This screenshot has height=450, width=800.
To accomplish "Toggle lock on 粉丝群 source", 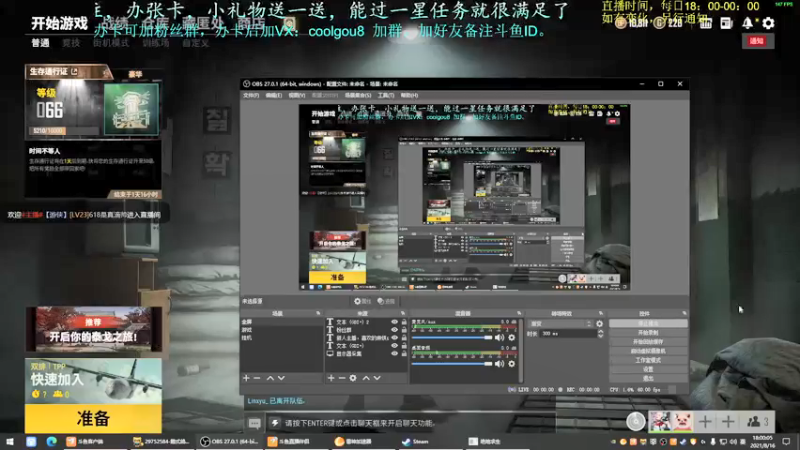I will 404,330.
